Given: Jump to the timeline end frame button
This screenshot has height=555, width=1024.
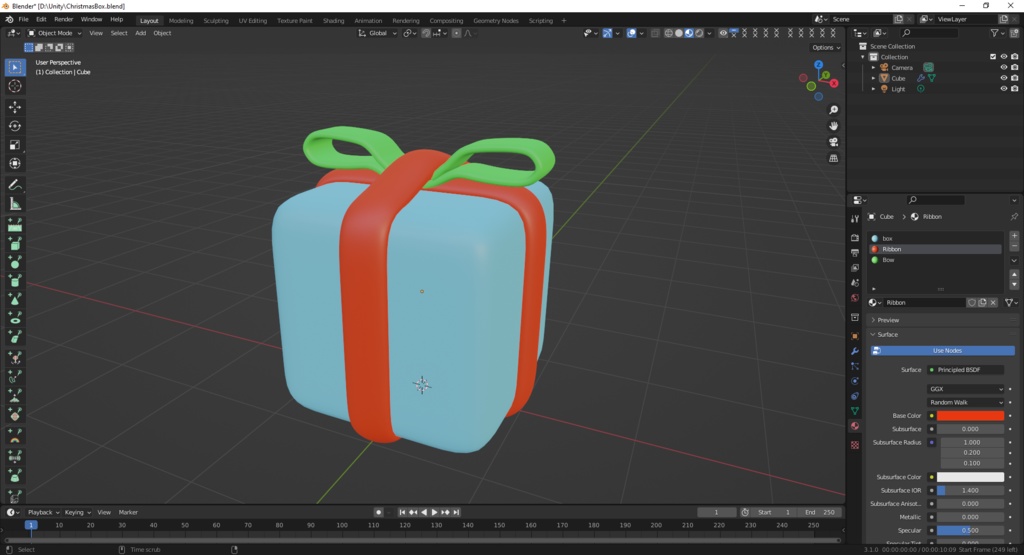Looking at the screenshot, I should click(456, 513).
